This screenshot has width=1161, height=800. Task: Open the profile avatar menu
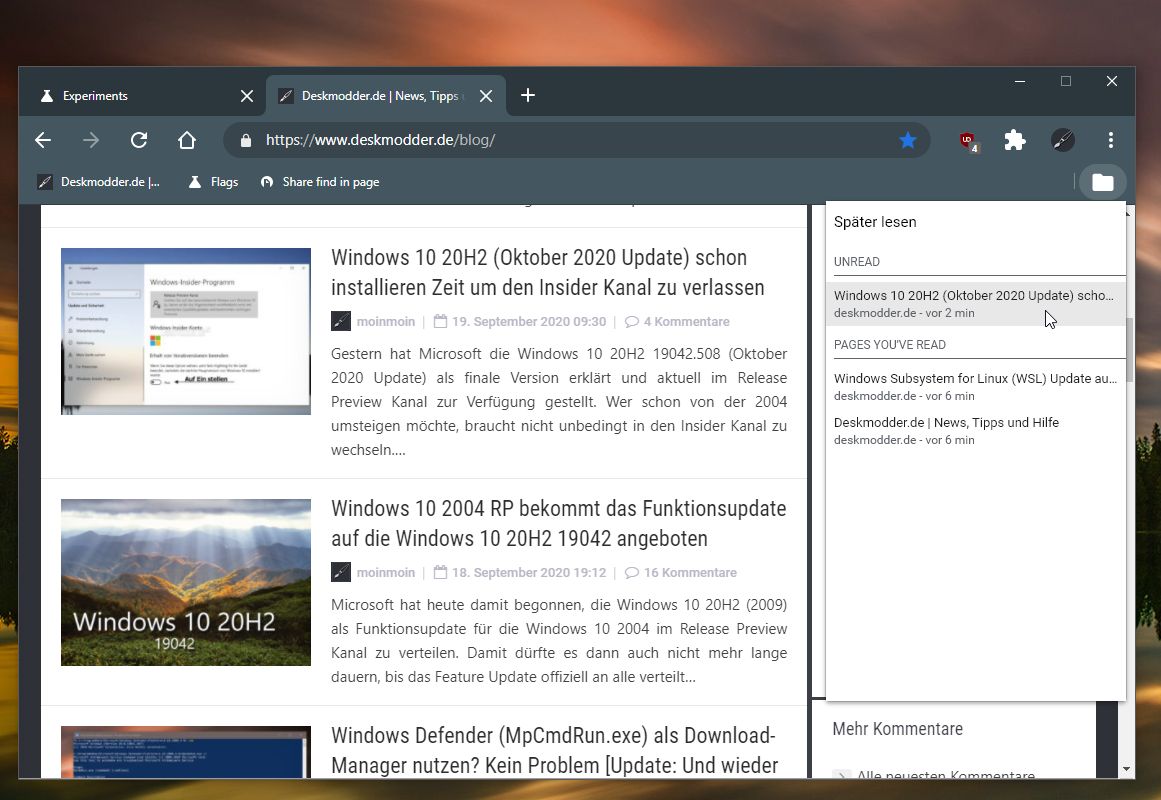click(1063, 140)
